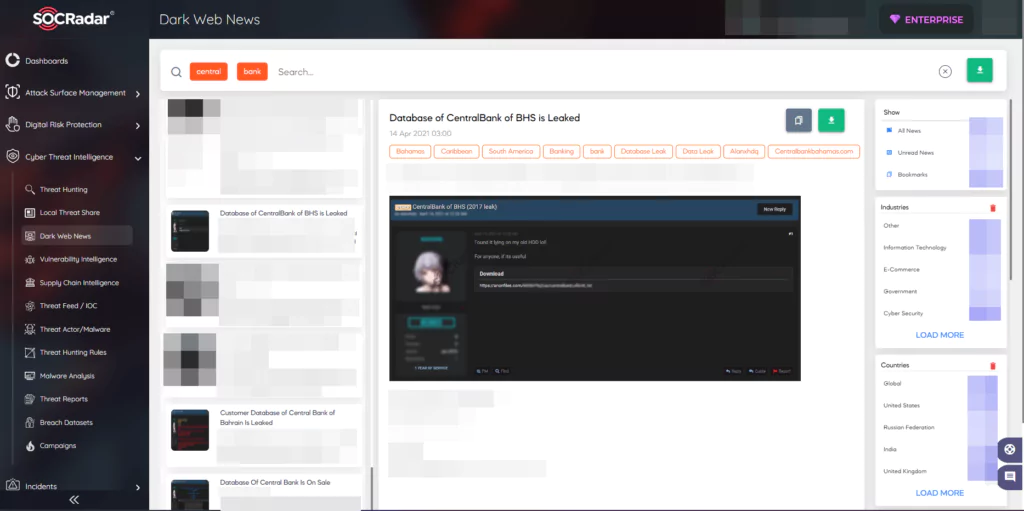Viewport: 1024px width, 511px height.
Task: Click Threat Reports icon
Action: 29,399
